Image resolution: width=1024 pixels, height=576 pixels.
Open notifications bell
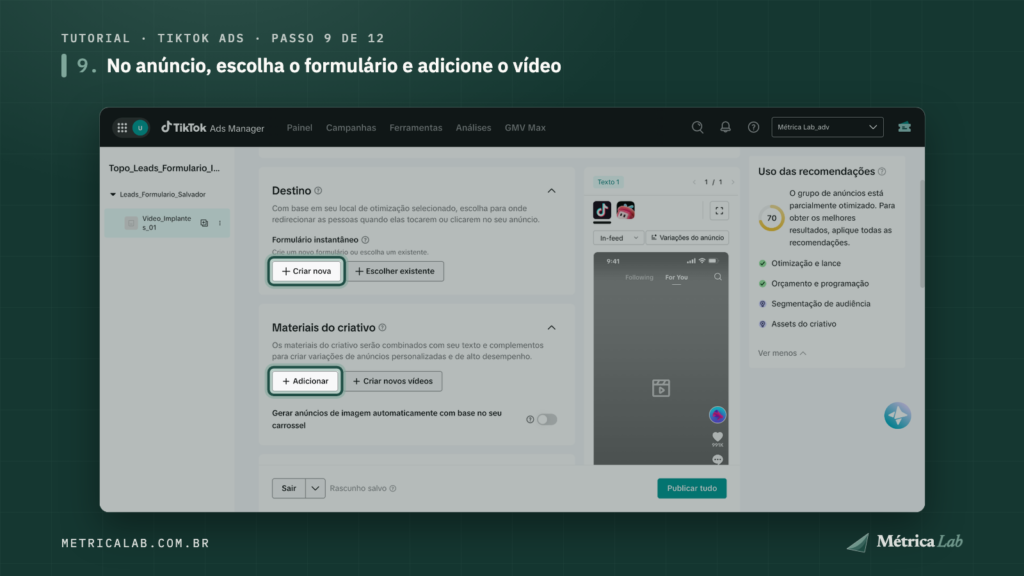726,127
